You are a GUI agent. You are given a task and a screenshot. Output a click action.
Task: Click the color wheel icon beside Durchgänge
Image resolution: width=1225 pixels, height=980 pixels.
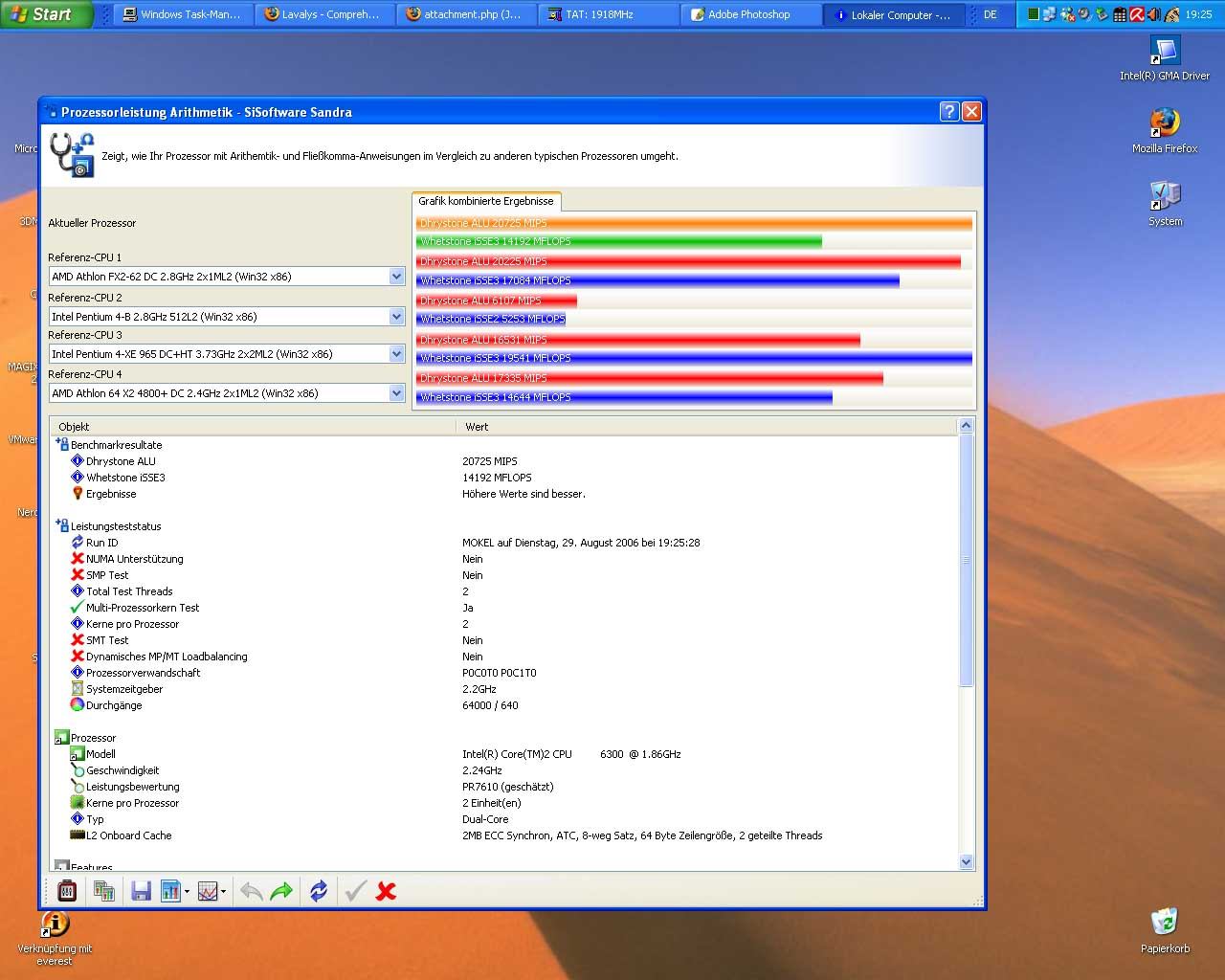coord(78,705)
